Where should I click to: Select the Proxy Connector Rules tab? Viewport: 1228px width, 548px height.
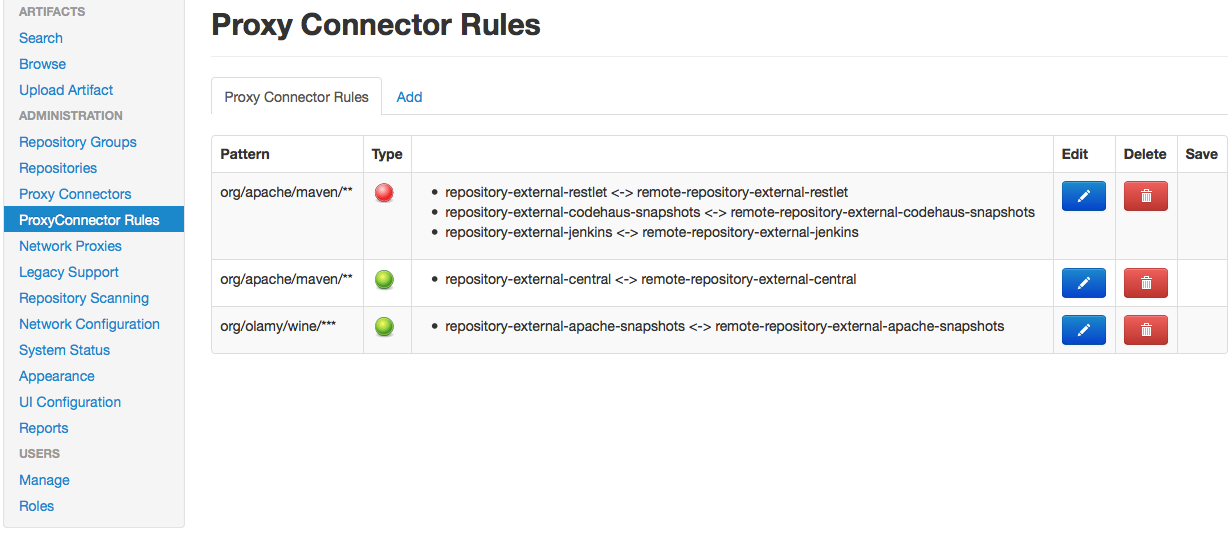[x=296, y=97]
